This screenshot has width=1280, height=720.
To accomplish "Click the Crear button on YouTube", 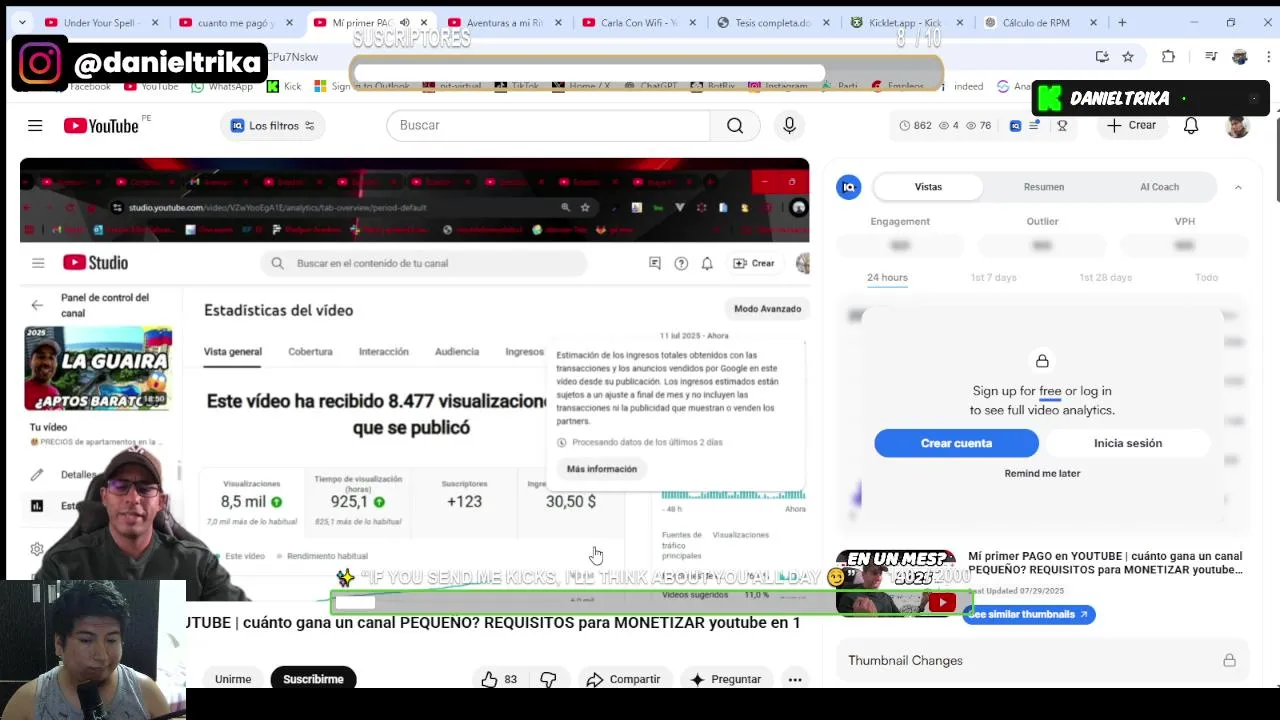I will 1131,125.
